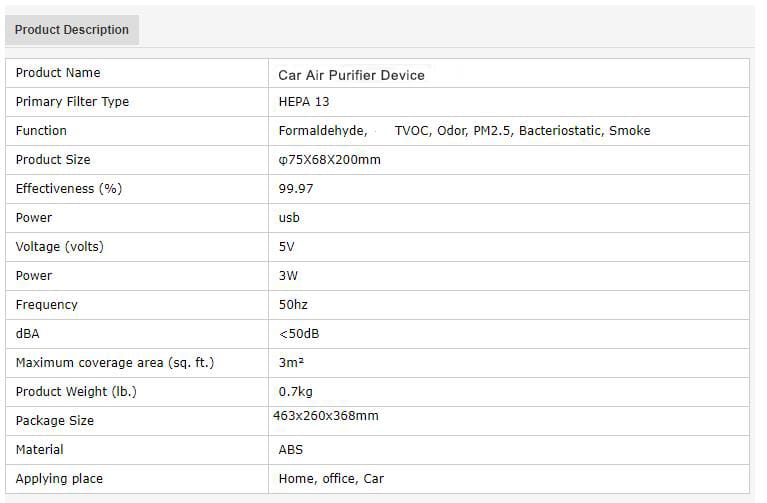Select the 463x260x368mm package size value
This screenshot has height=503, width=767.
(x=326, y=416)
